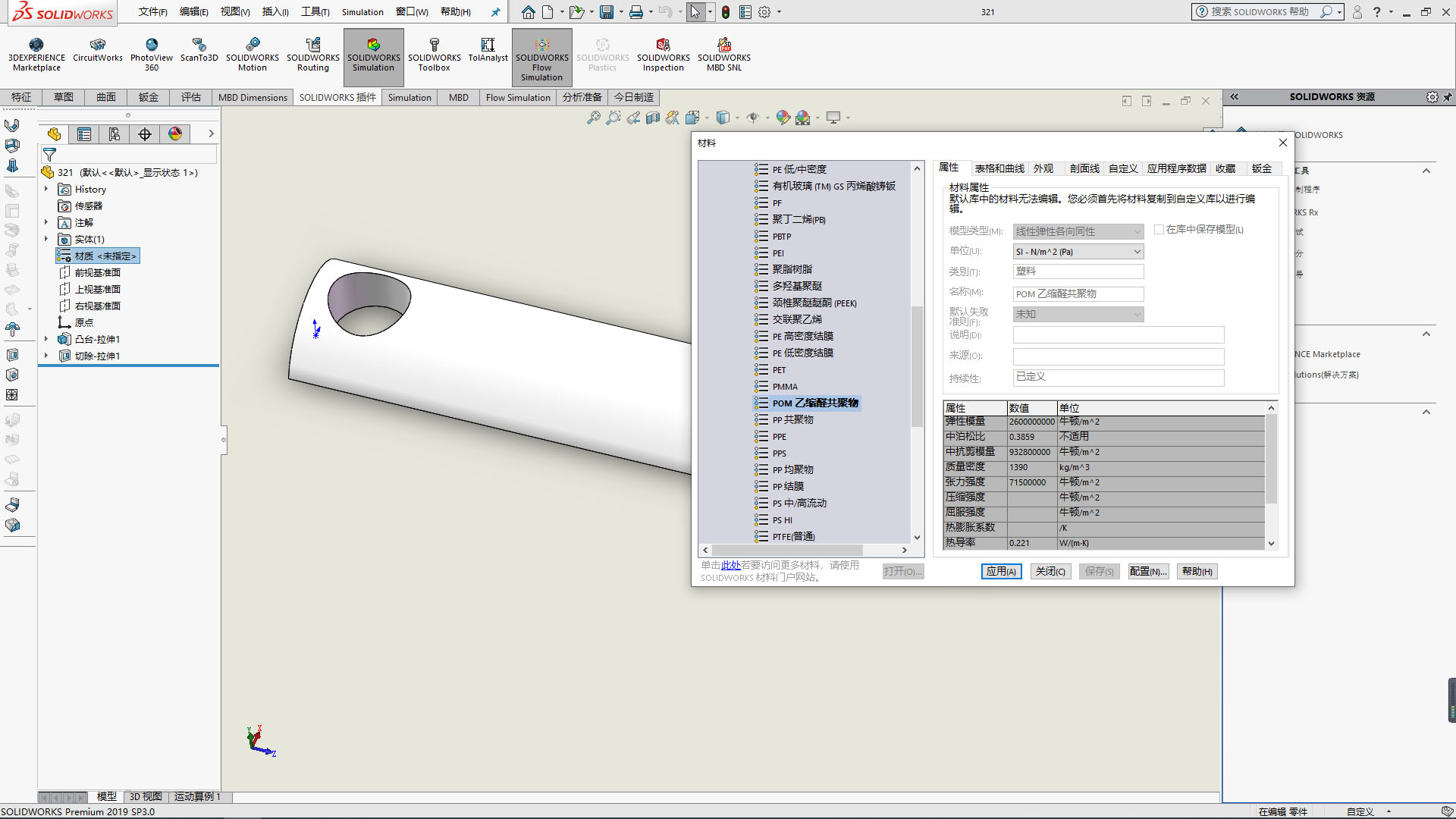Switch to the 评估 tab

(x=191, y=97)
